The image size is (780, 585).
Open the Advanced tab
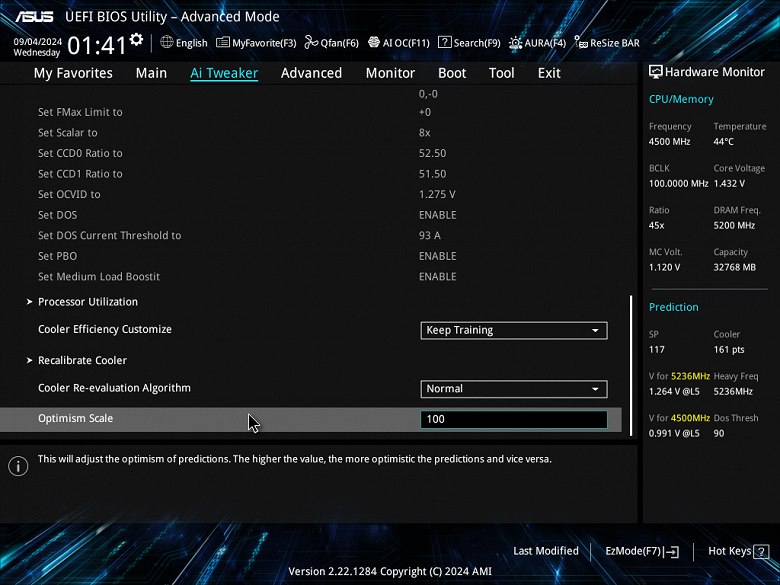point(311,73)
